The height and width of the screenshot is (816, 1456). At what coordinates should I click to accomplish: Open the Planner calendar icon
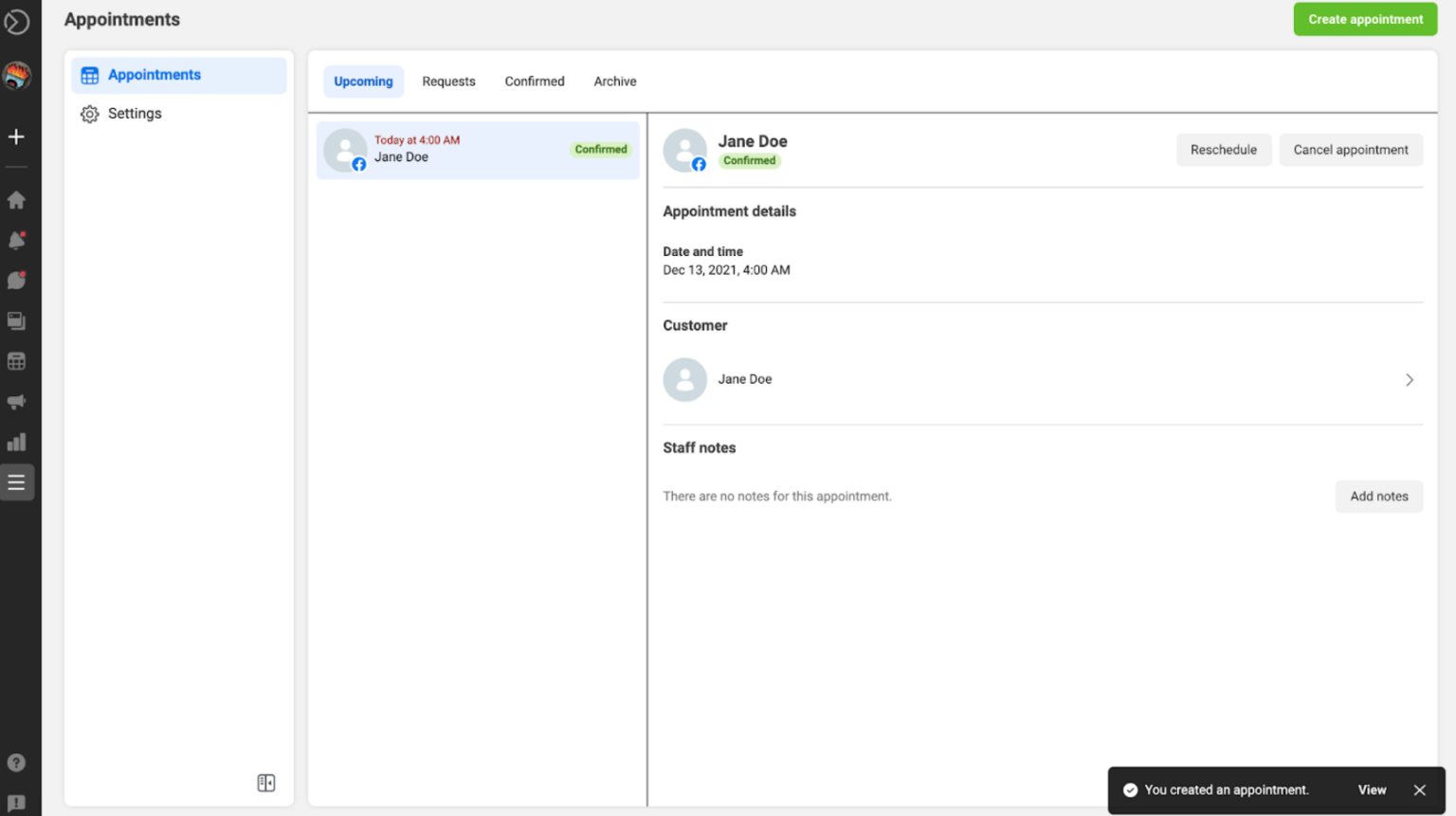tap(16, 361)
